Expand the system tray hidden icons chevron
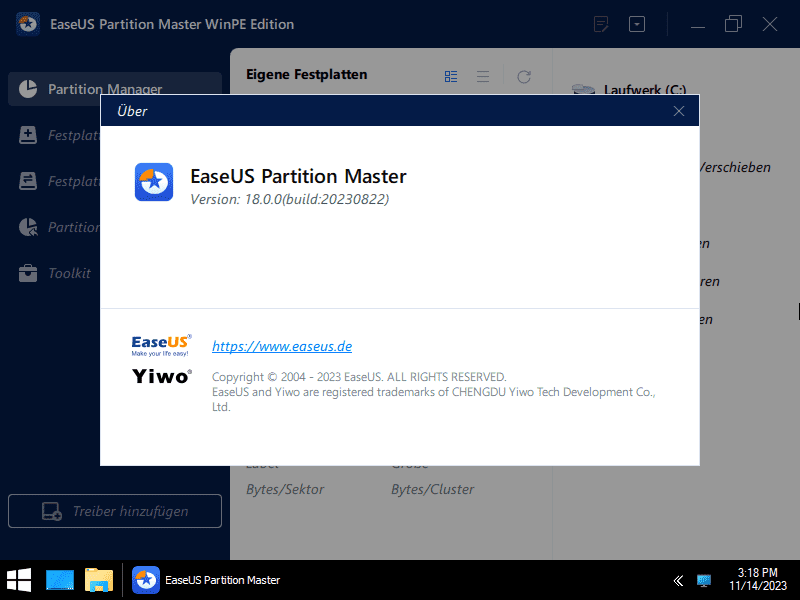Viewport: 800px width, 600px height. (x=678, y=581)
